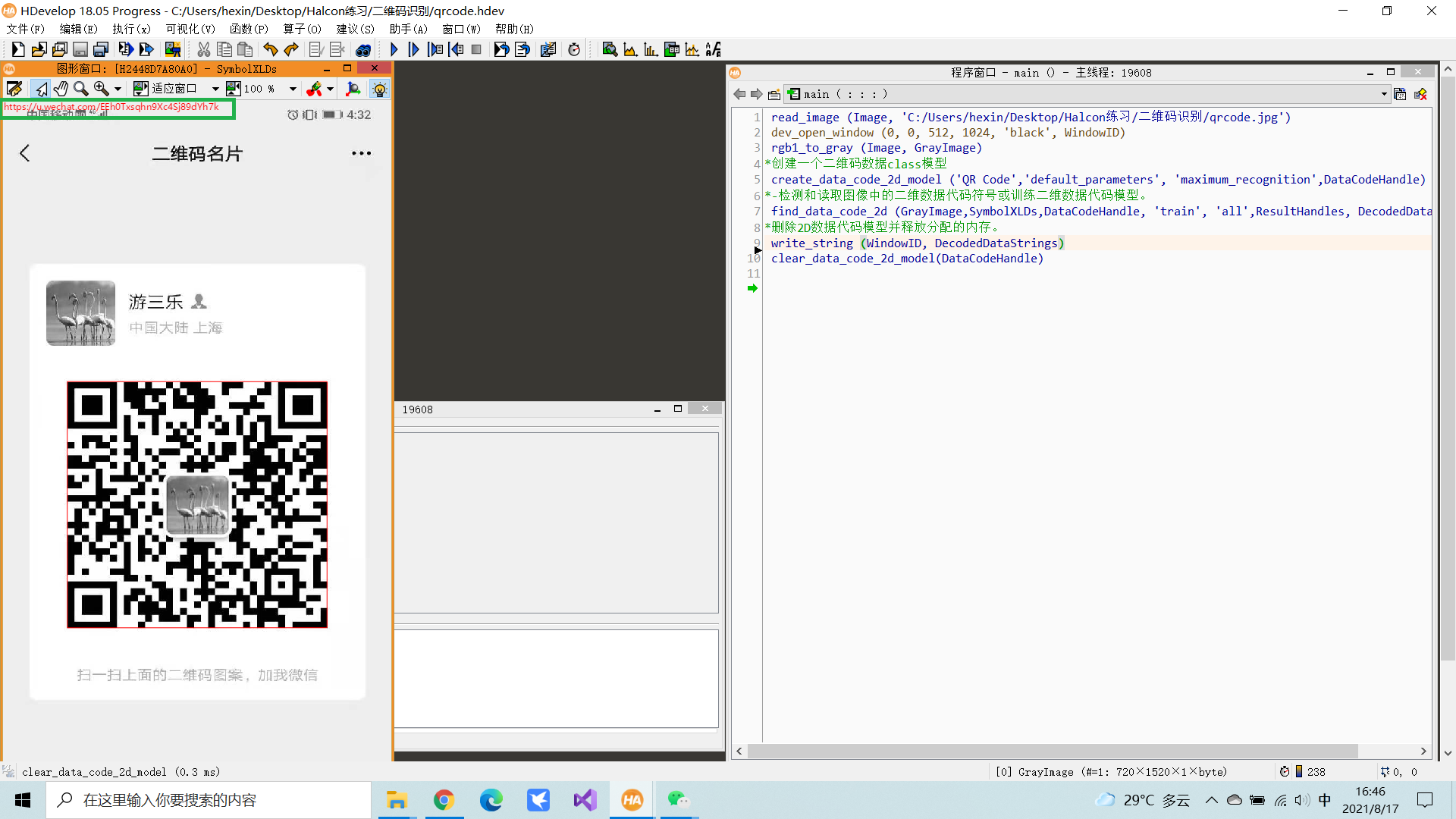Toggle the lightbulb tooltip button
This screenshot has width=1456, height=819.
379,89
